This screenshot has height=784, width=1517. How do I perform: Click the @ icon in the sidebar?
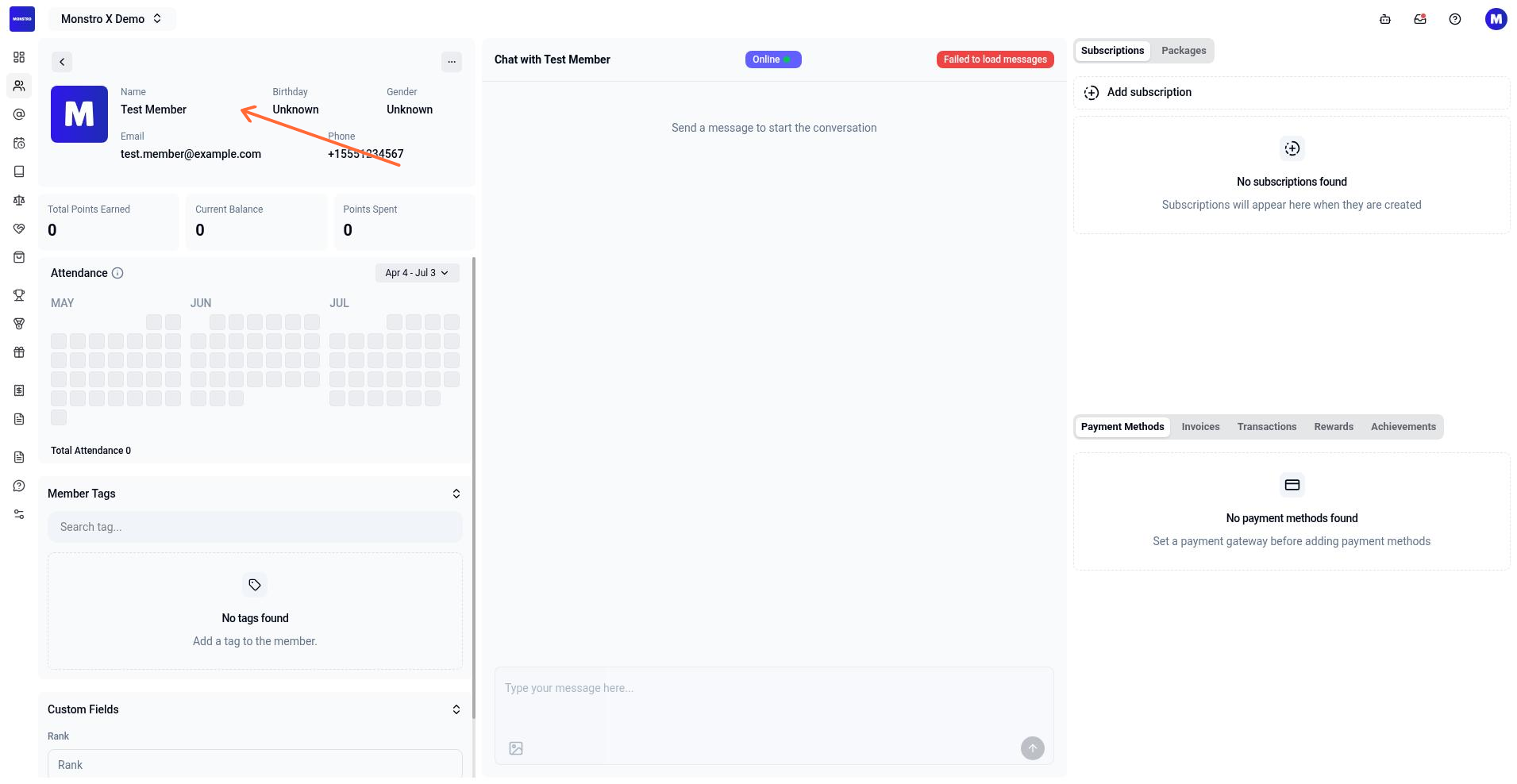point(19,114)
